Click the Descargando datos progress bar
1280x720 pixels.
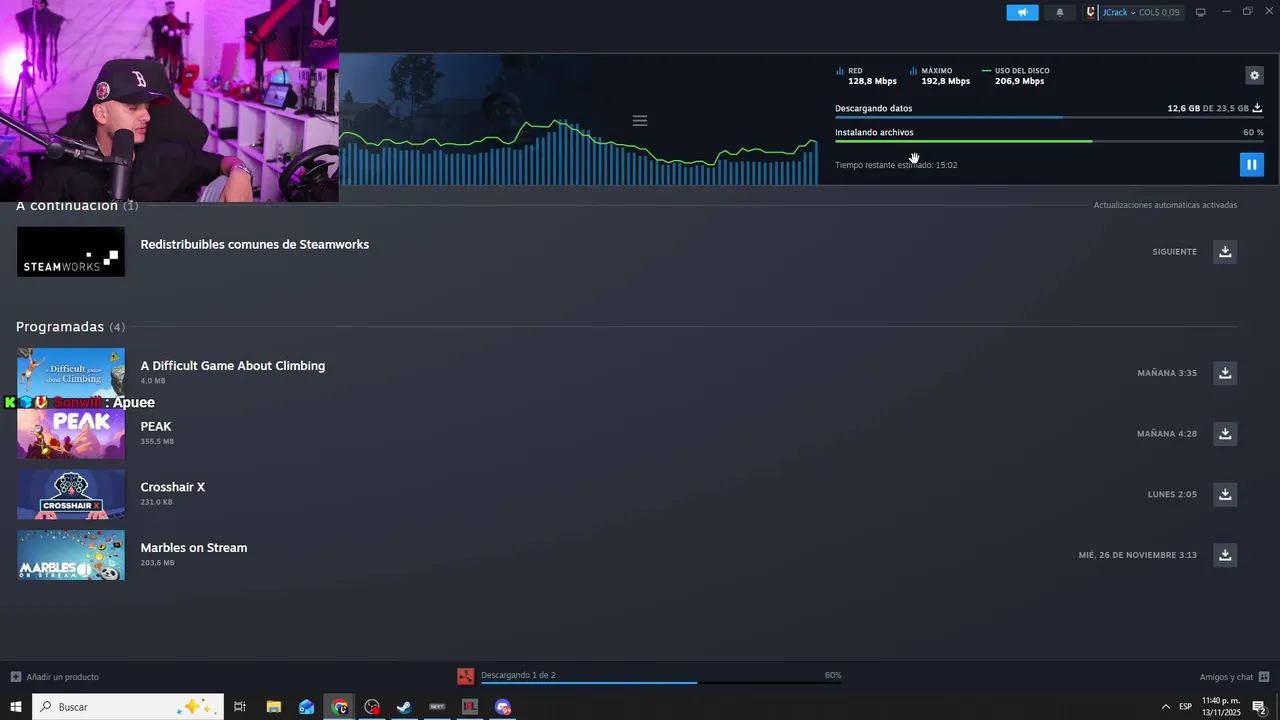click(1049, 117)
